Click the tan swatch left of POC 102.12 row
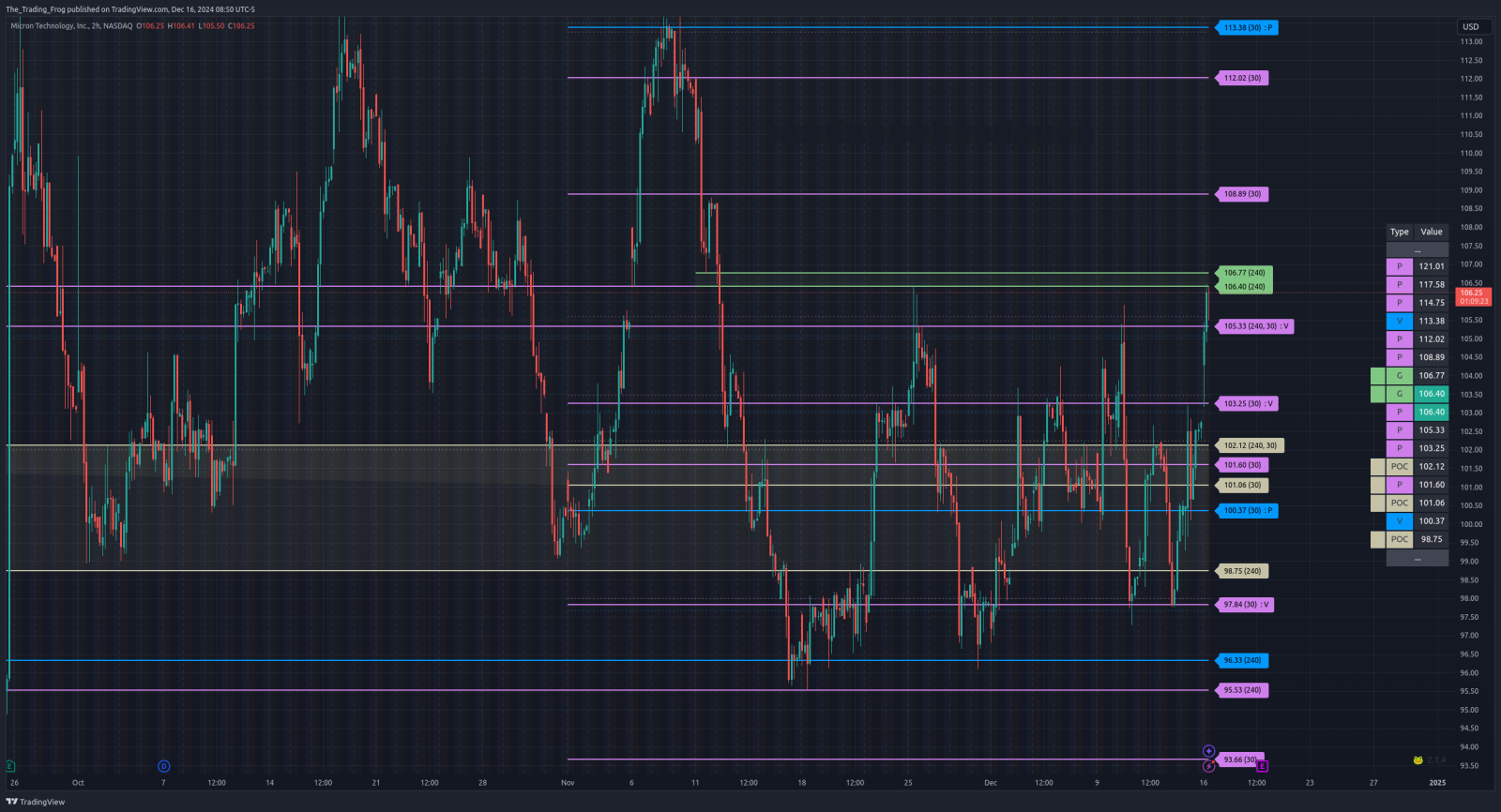The width and height of the screenshot is (1501, 812). pyautogui.click(x=1378, y=466)
